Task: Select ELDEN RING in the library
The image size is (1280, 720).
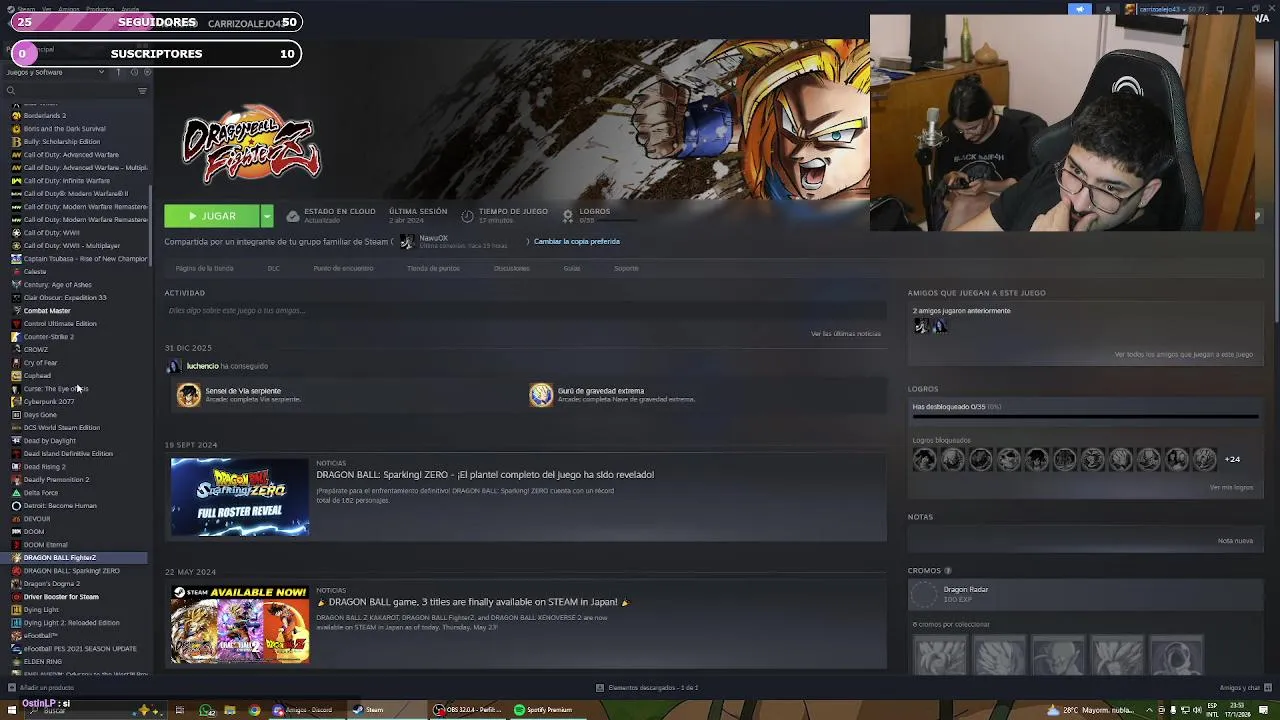Action: coord(42,662)
